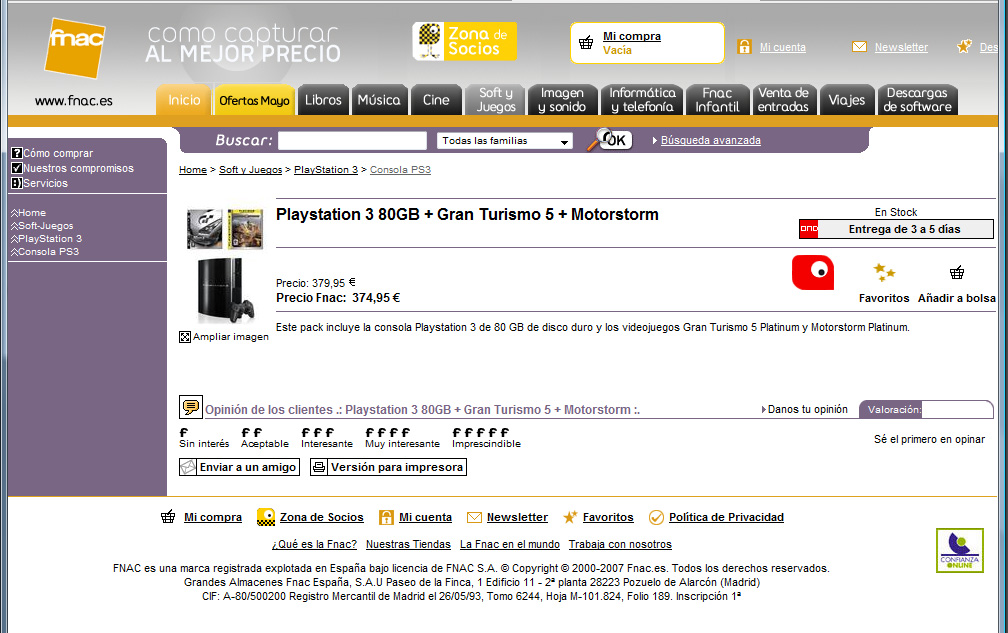Screen dimensions: 1008x633
Task: Click the Consola PS3 breadcrumb link
Action: [x=400, y=170]
